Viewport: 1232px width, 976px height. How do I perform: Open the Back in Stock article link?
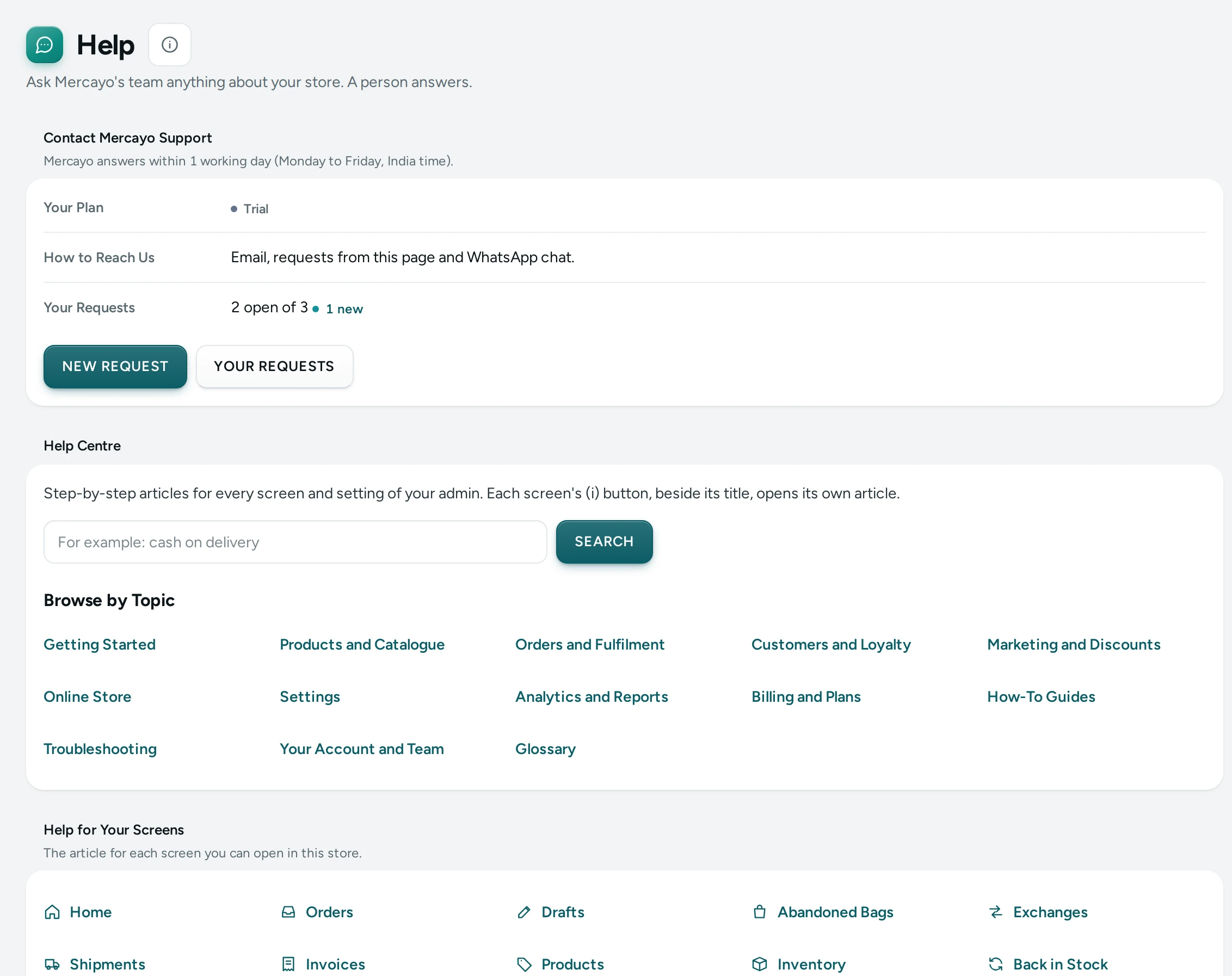[x=1060, y=965]
